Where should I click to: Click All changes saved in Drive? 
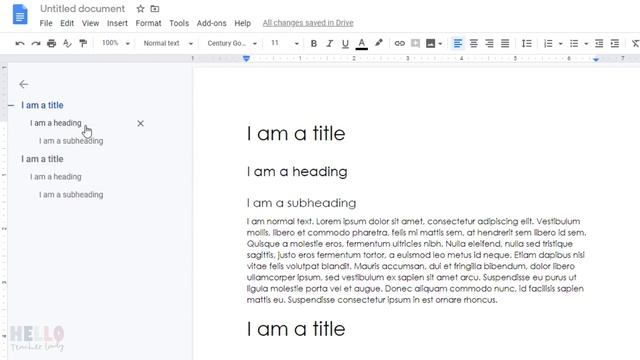click(308, 23)
